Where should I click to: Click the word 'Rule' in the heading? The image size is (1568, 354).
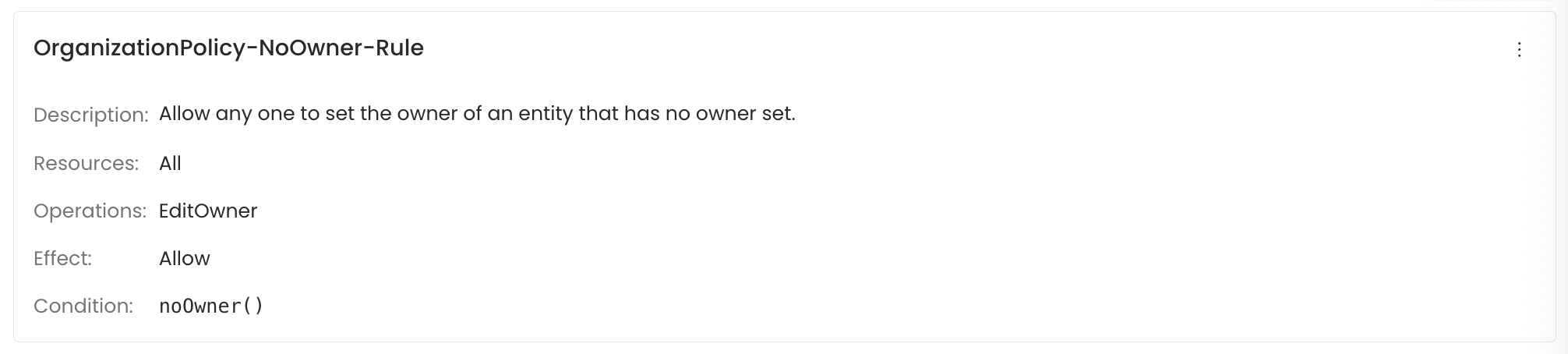(x=400, y=48)
